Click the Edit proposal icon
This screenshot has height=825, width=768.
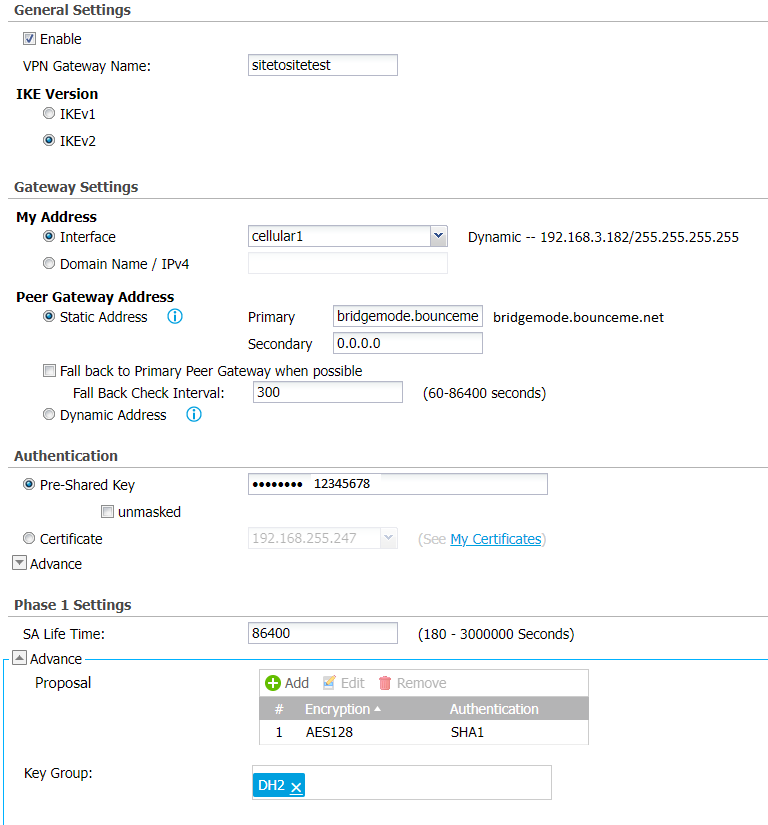(330, 683)
